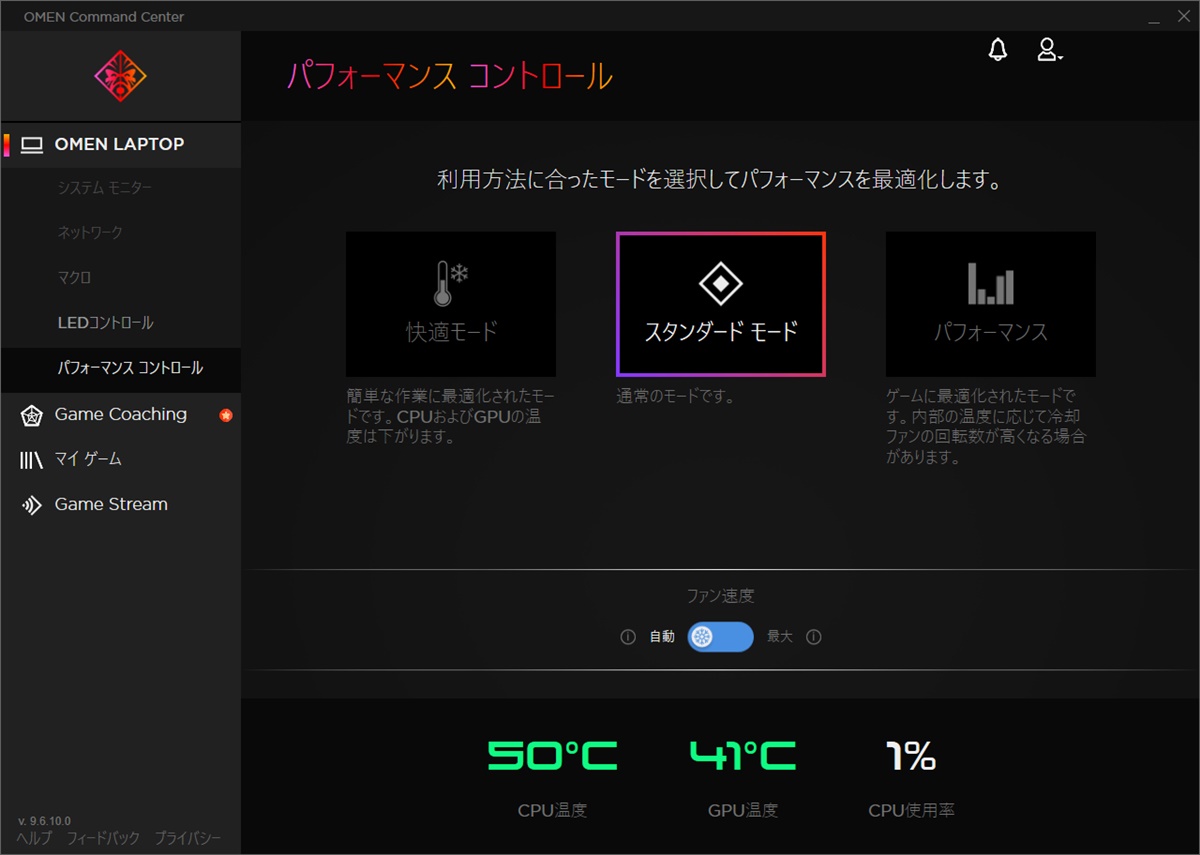
Task: Click the bar chart icon of パフォーマンス
Action: click(991, 284)
